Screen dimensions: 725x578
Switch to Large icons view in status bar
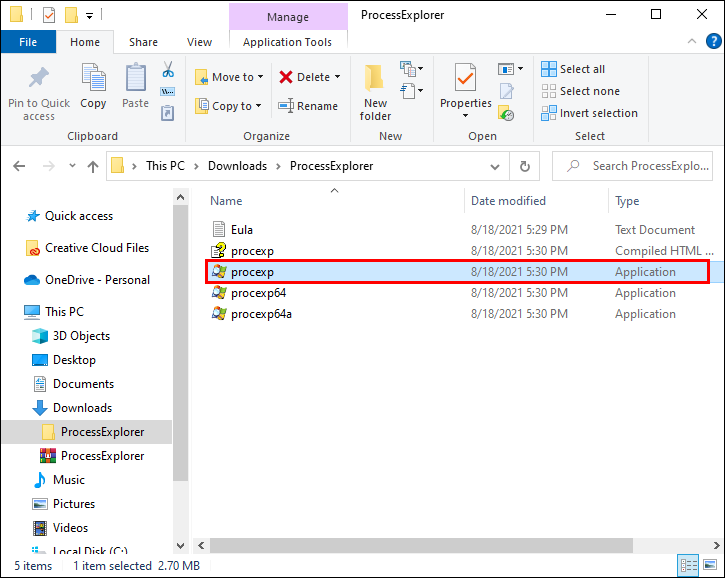click(710, 565)
